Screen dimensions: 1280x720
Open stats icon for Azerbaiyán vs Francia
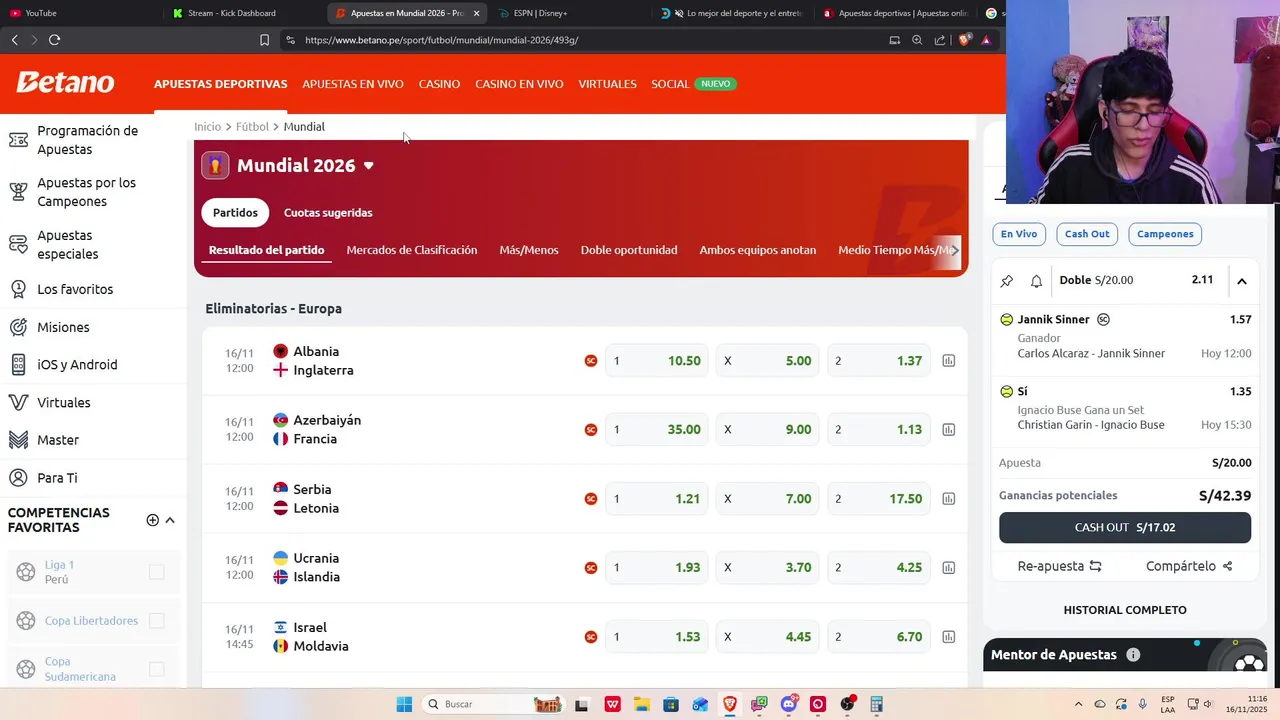948,430
